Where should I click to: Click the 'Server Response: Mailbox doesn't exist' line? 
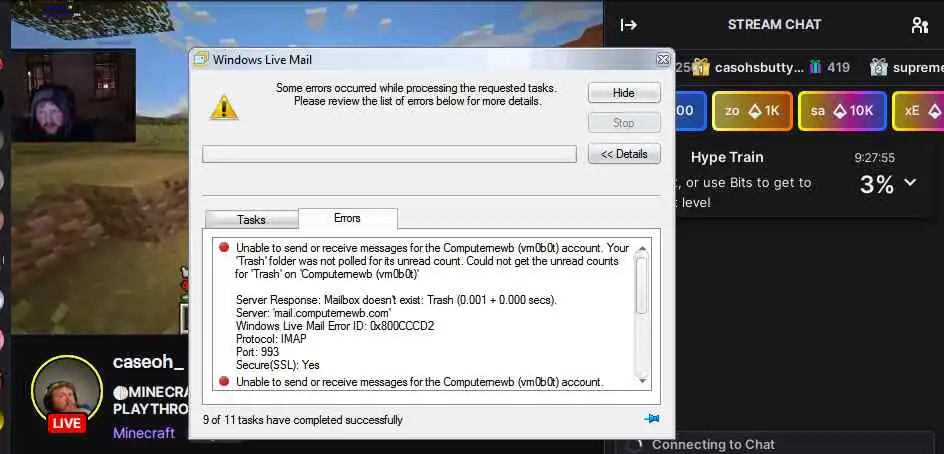pos(396,300)
